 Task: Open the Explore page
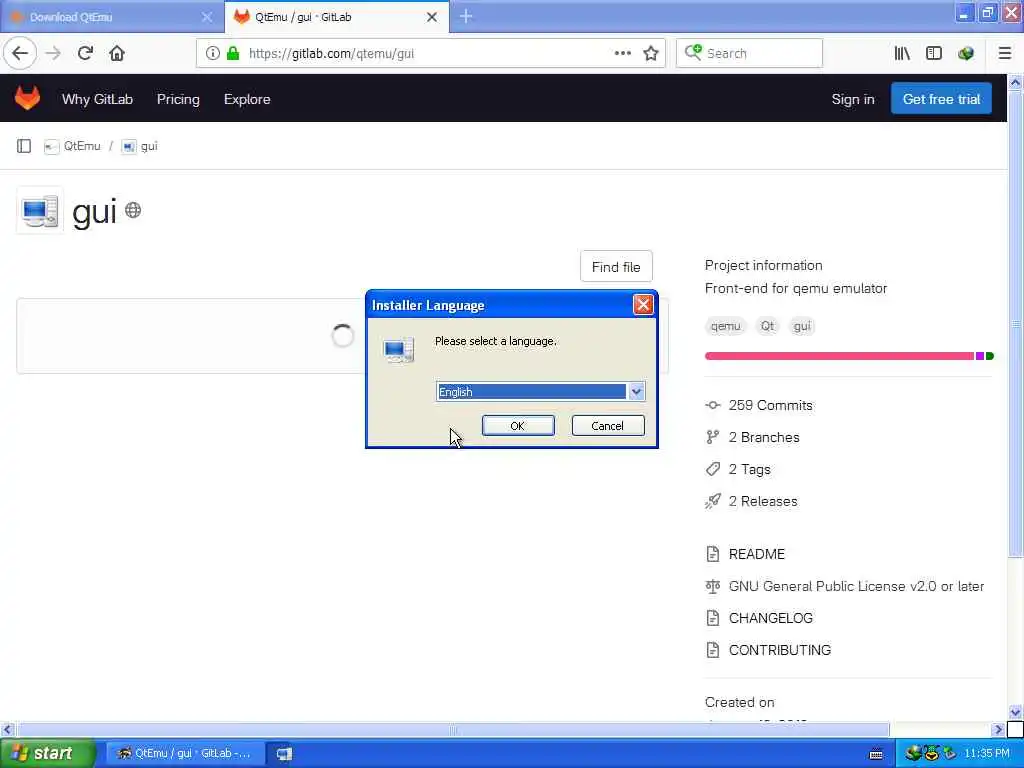point(247,99)
